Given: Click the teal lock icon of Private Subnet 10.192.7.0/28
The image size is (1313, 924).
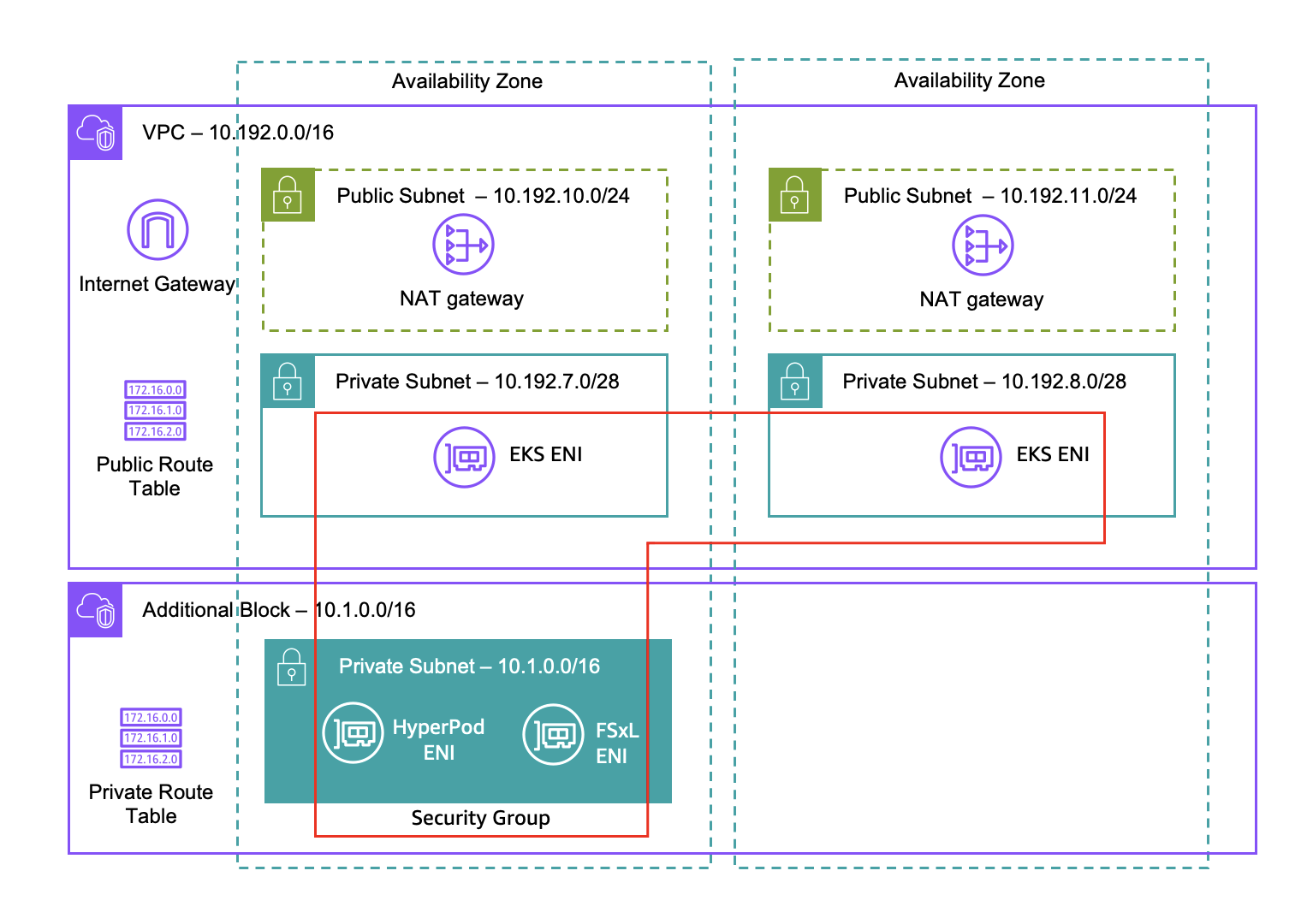Looking at the screenshot, I should 288,382.
